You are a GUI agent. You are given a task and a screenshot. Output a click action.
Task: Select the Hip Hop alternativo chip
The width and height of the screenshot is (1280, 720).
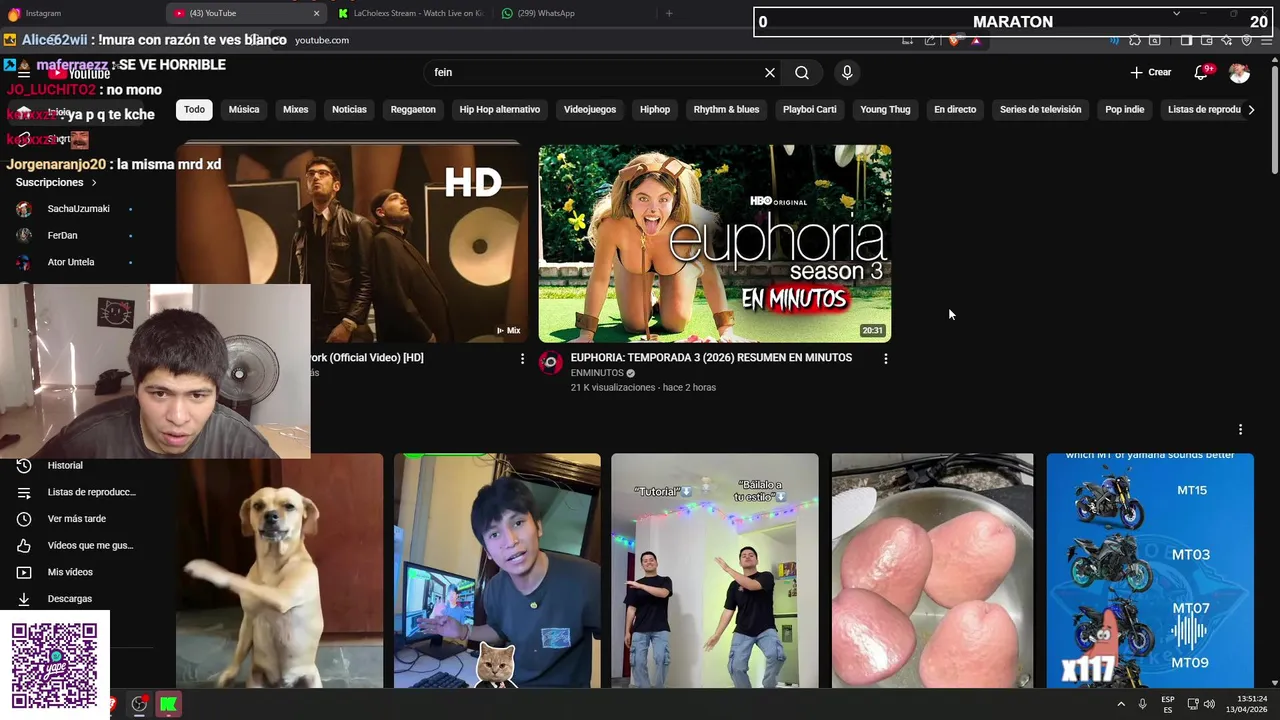(x=500, y=109)
